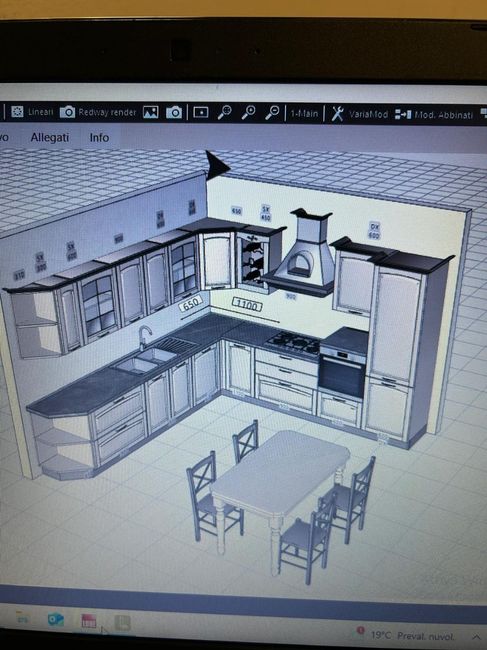This screenshot has width=487, height=650.
Task: Select the 1-Main view button
Action: click(304, 113)
